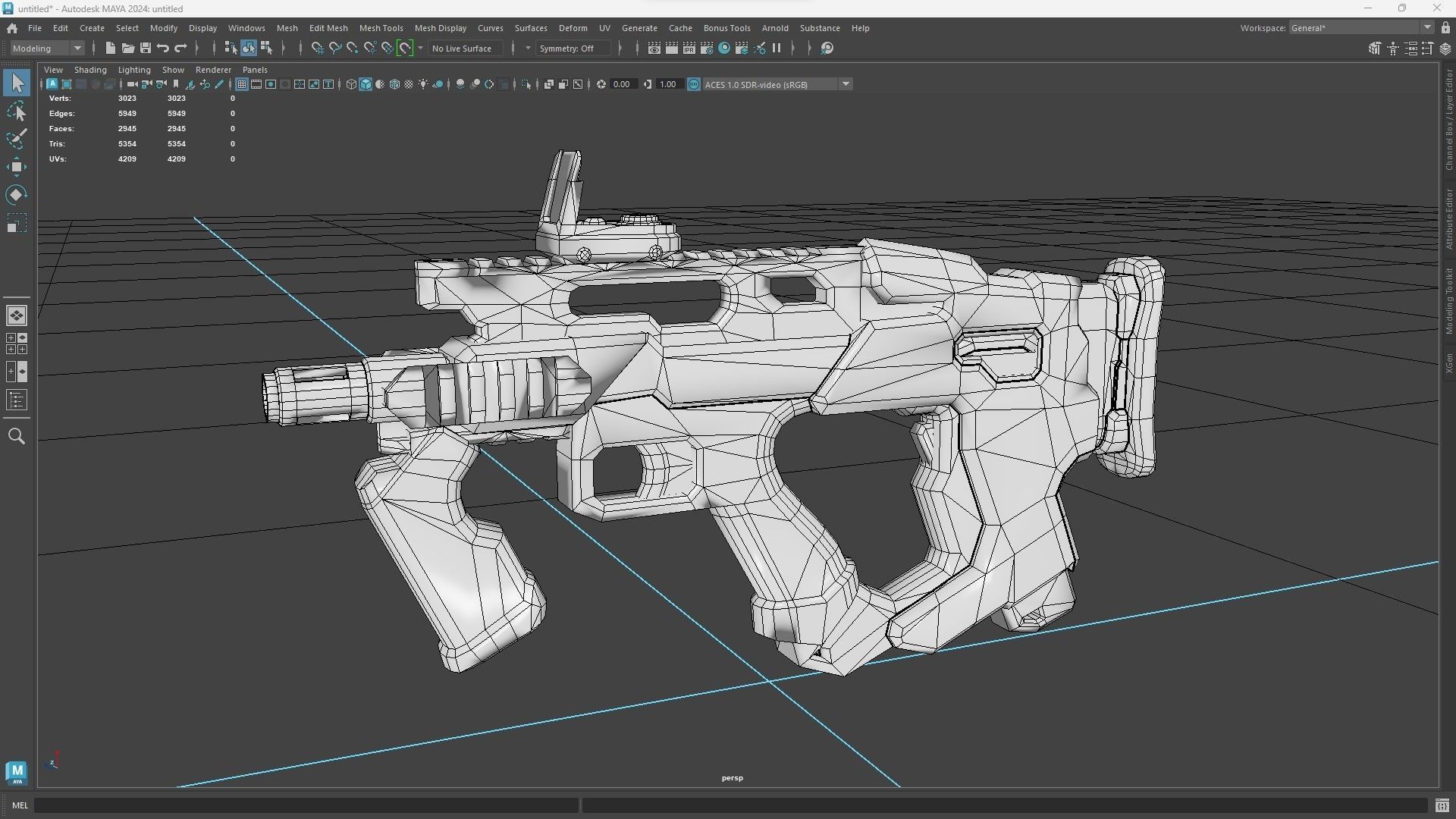Viewport: 1456px width, 819px height.
Task: Click the No Live Surface field
Action: coord(462,48)
